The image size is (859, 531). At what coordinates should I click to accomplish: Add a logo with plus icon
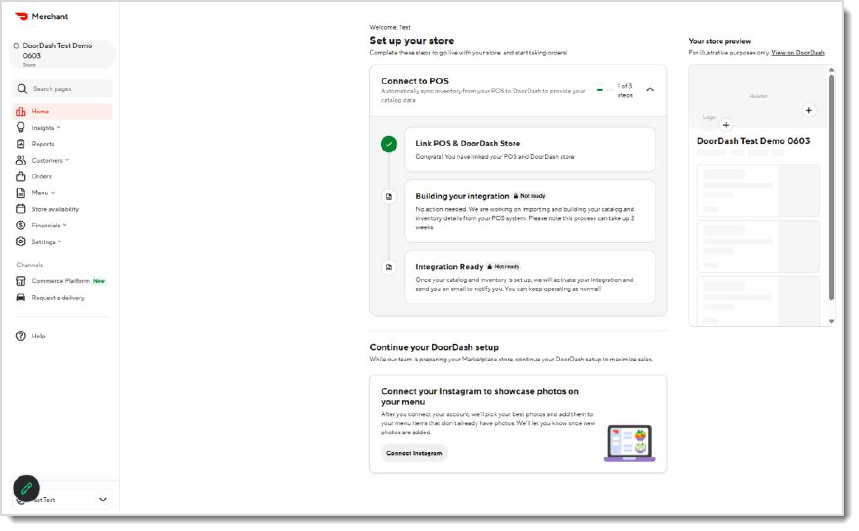pyautogui.click(x=726, y=125)
